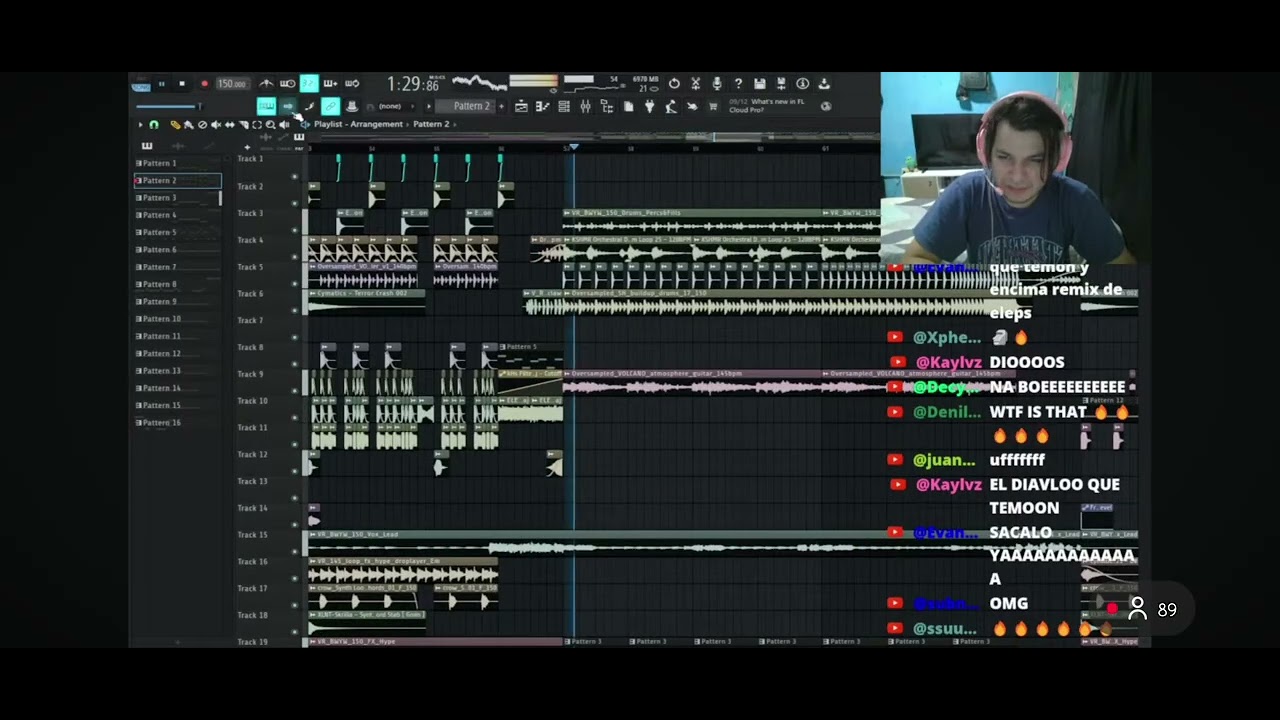Click Playlist horizontal scrollbar above the ruler
This screenshot has height=720, width=1280.
pos(592,136)
